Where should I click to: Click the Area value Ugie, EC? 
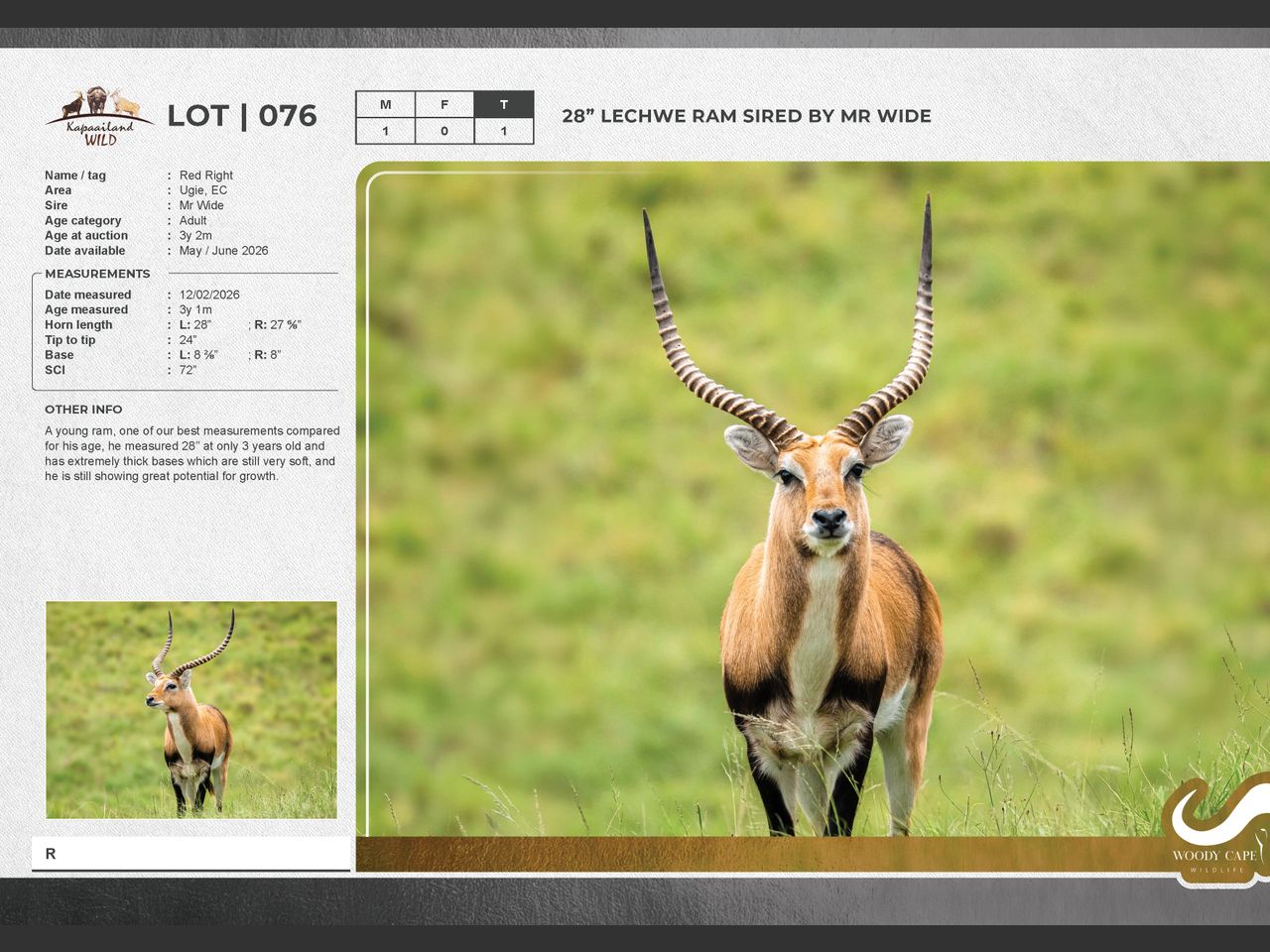tap(203, 190)
